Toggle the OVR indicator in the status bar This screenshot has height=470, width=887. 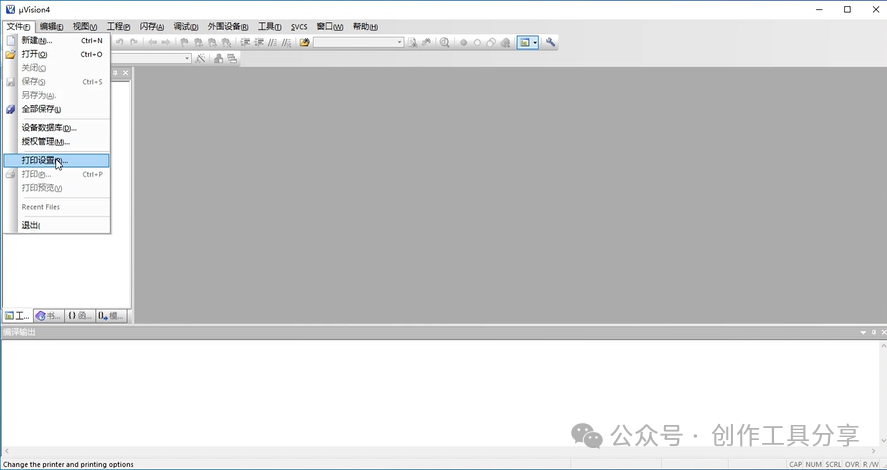coord(852,464)
